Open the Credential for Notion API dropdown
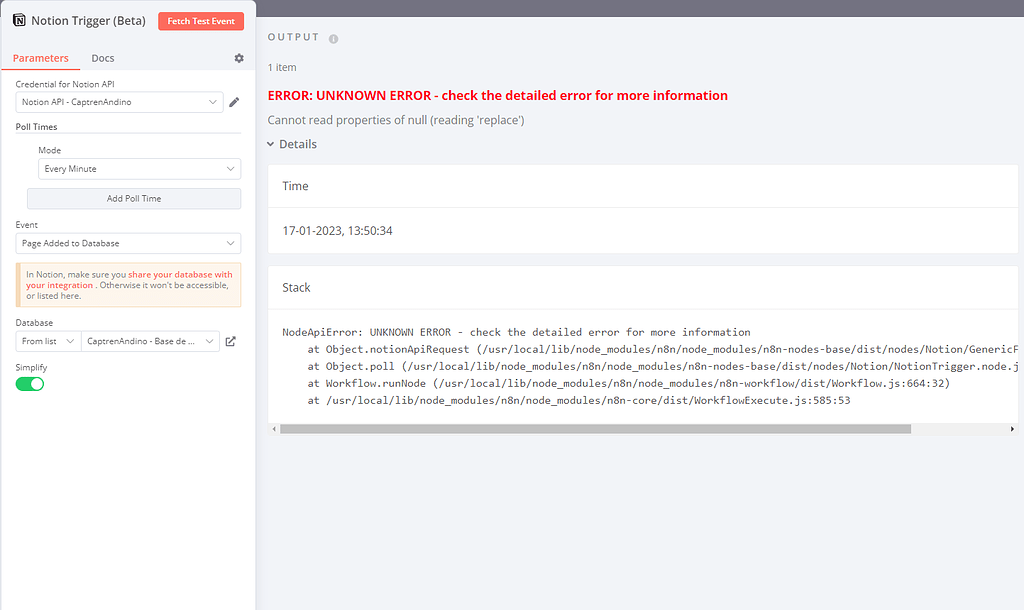 (x=118, y=101)
